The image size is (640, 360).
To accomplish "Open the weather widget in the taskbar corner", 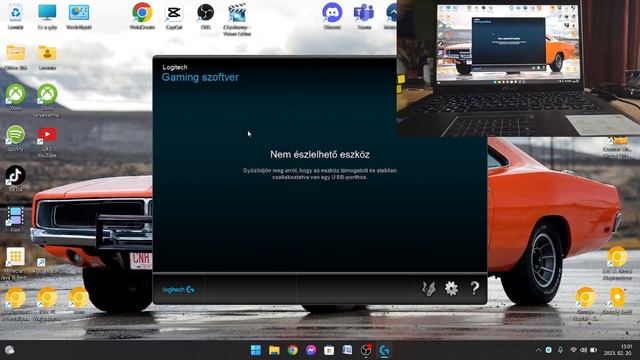I will pyautogui.click(x=10, y=350).
